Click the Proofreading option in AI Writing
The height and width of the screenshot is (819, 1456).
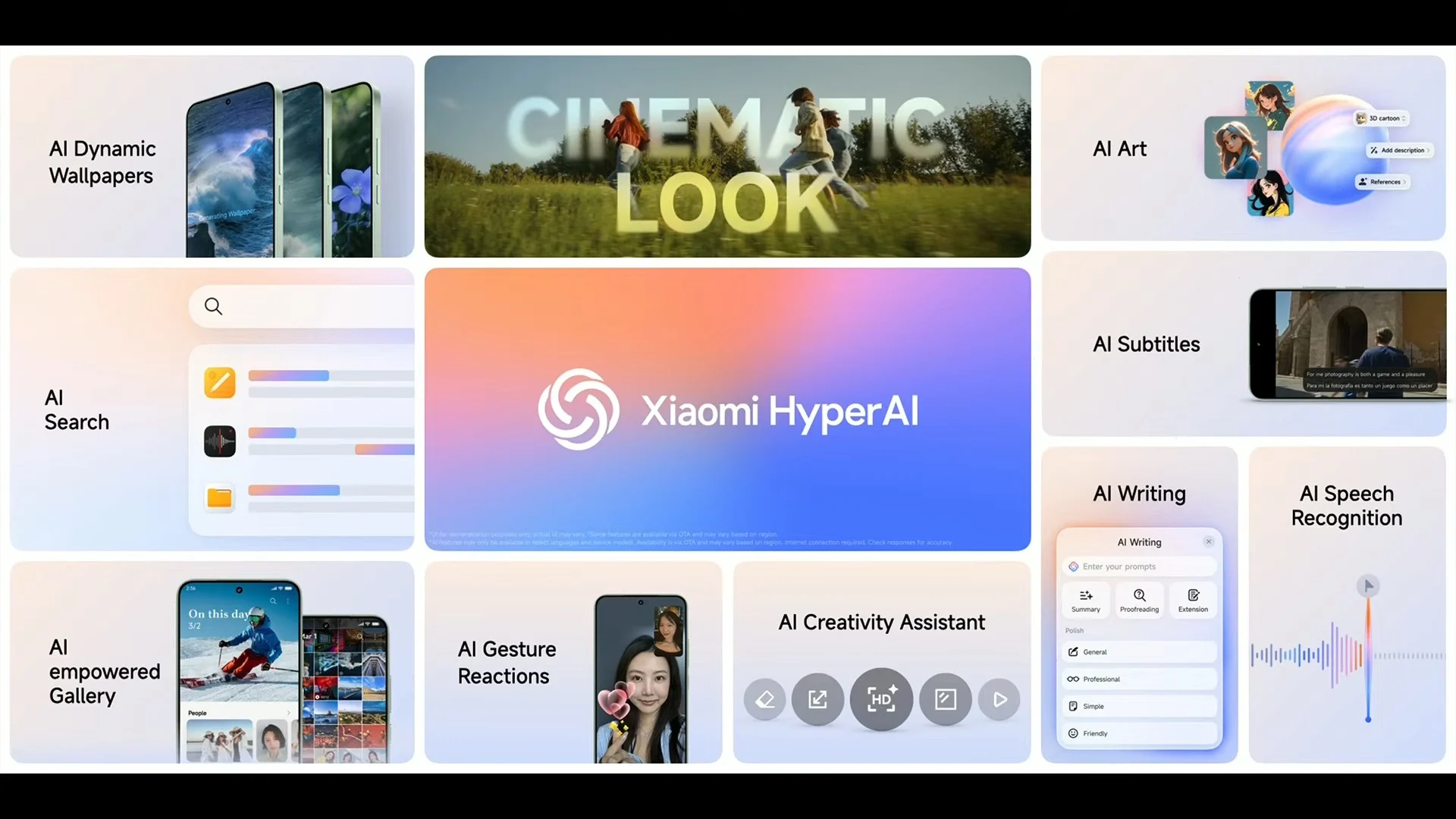pos(1140,601)
